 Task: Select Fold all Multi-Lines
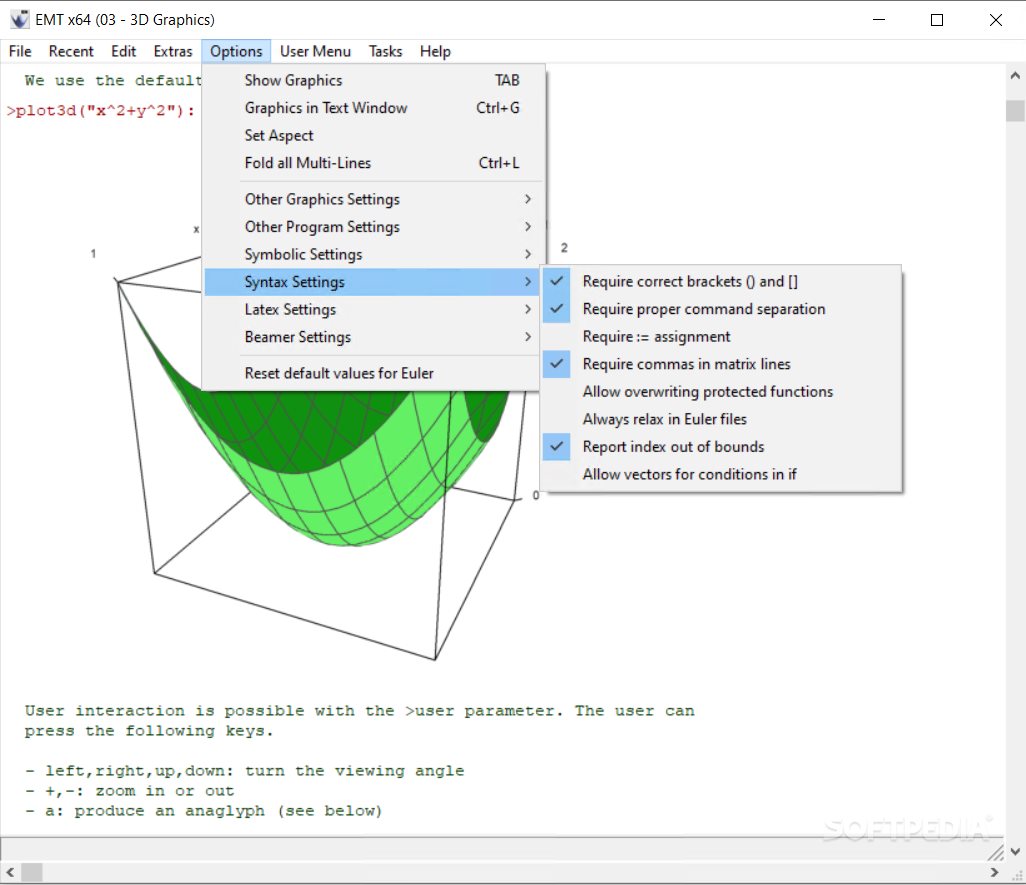(374, 162)
